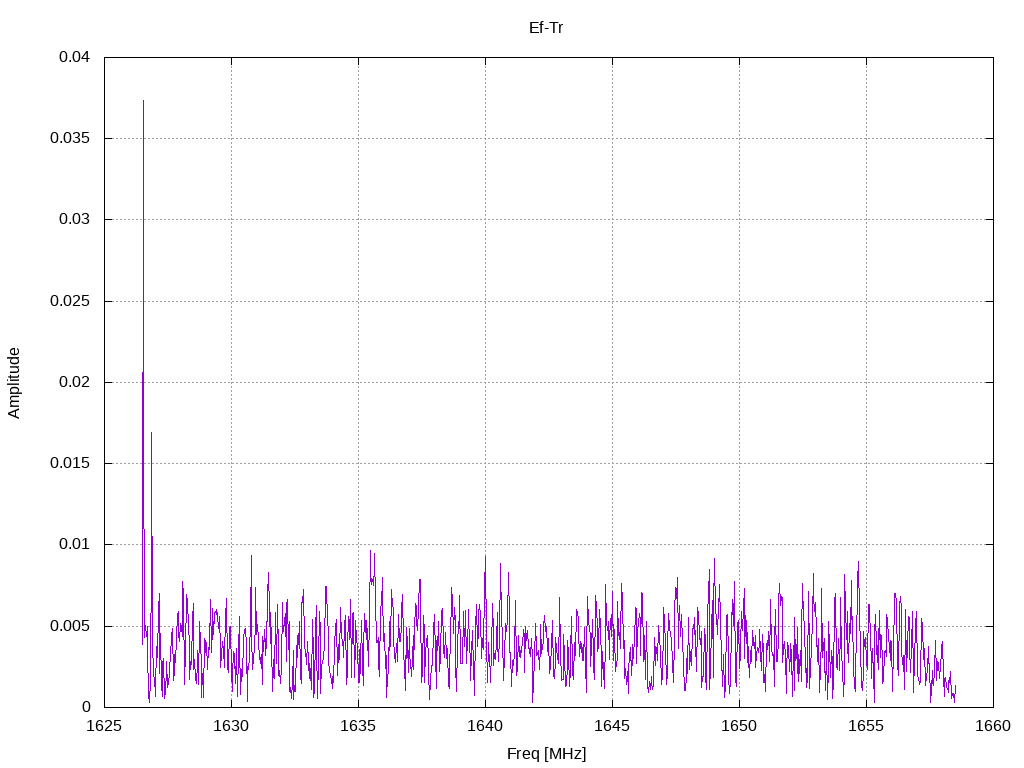The width and height of the screenshot is (1024, 768).
Task: Click the x-axis tick label 1630
Action: tap(231, 726)
